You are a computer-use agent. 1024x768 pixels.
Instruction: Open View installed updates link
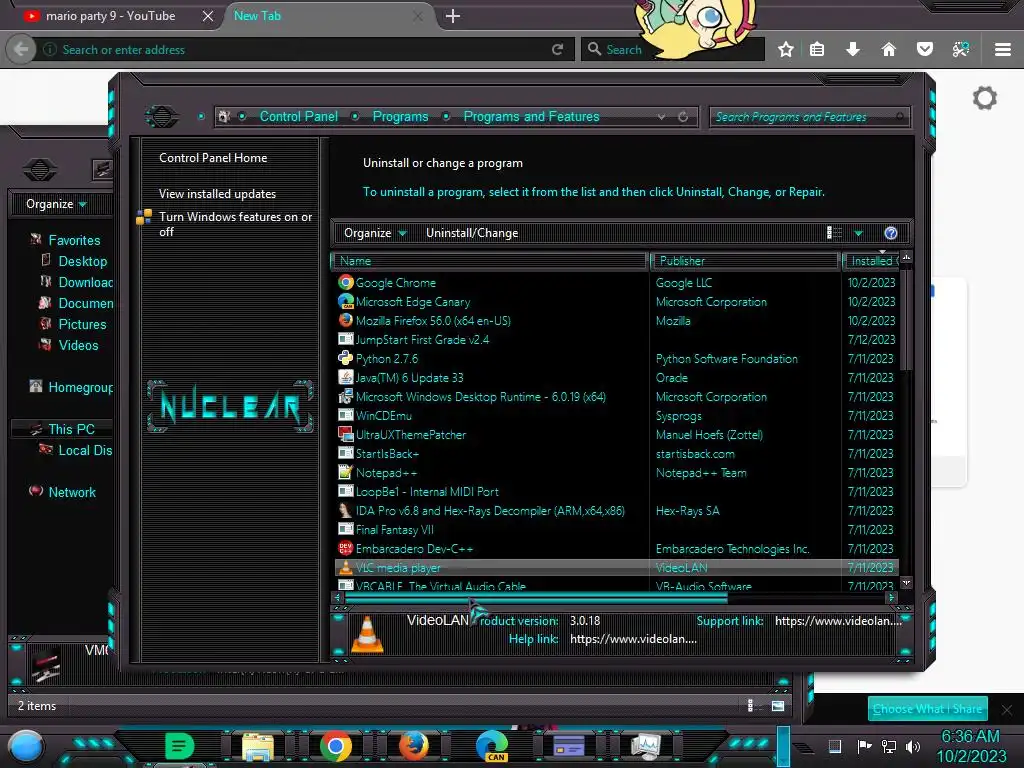tap(217, 194)
